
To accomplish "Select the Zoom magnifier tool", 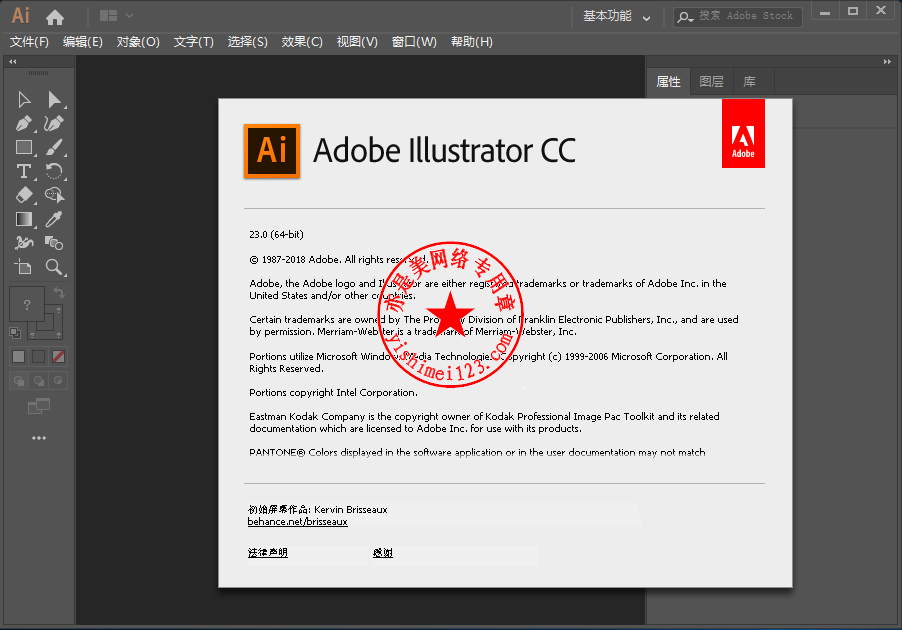I will pyautogui.click(x=54, y=267).
